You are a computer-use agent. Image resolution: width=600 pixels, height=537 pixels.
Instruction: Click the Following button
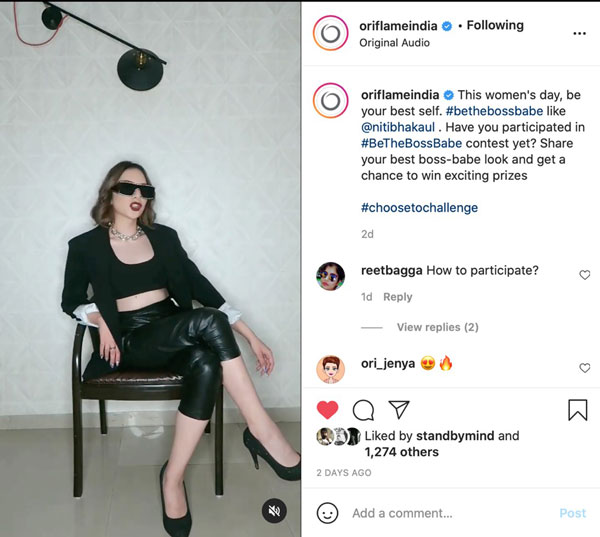pyautogui.click(x=494, y=25)
